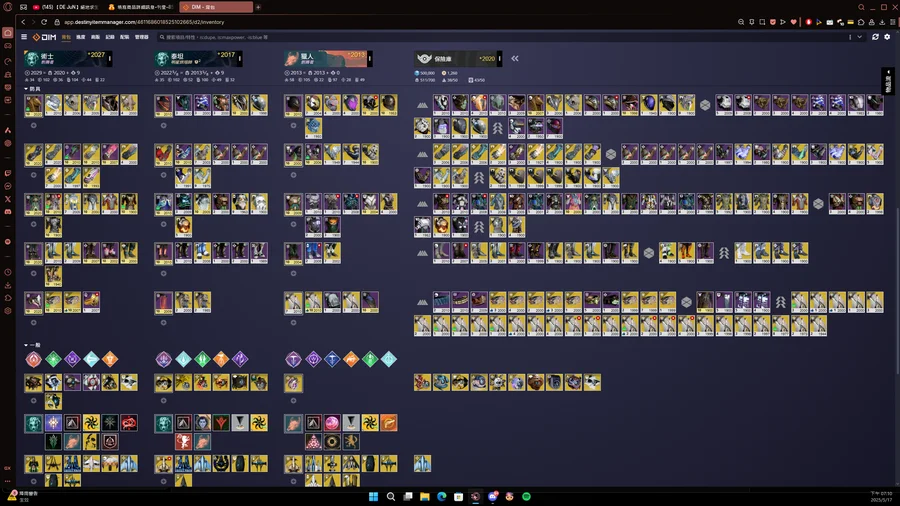Focus the DIM item search field
900x506 pixels.
point(499,37)
